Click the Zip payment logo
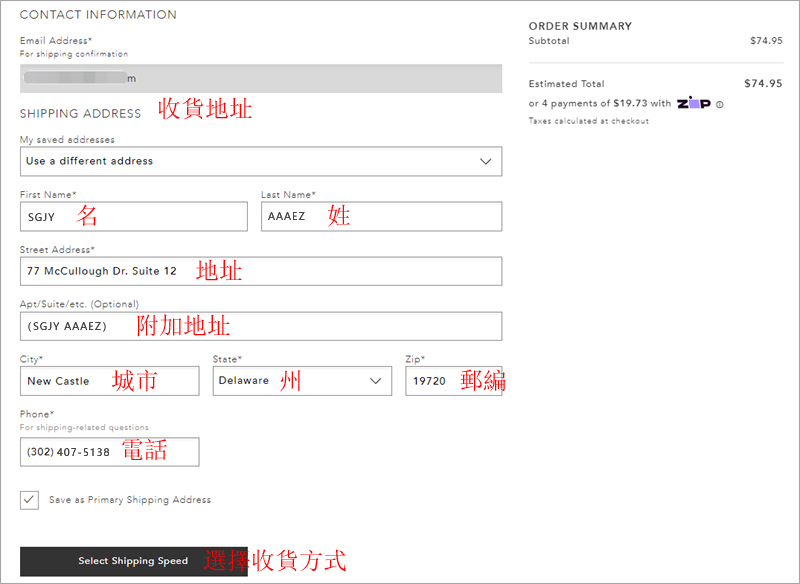 693,103
